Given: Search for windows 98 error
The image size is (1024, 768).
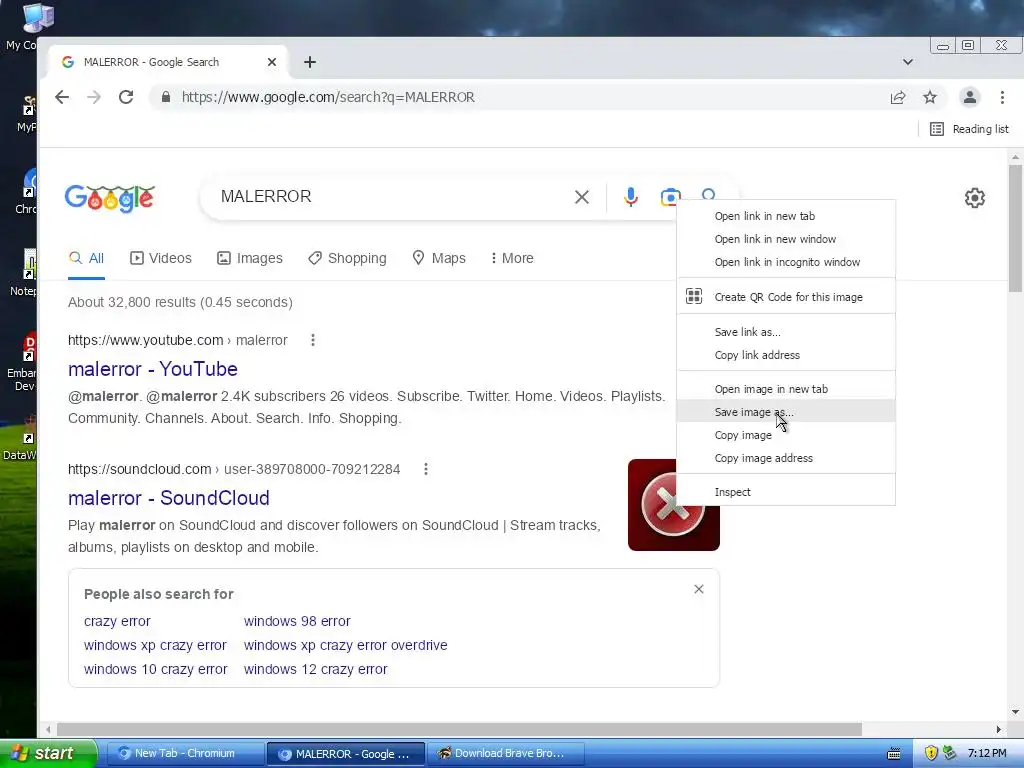Looking at the screenshot, I should 297,621.
